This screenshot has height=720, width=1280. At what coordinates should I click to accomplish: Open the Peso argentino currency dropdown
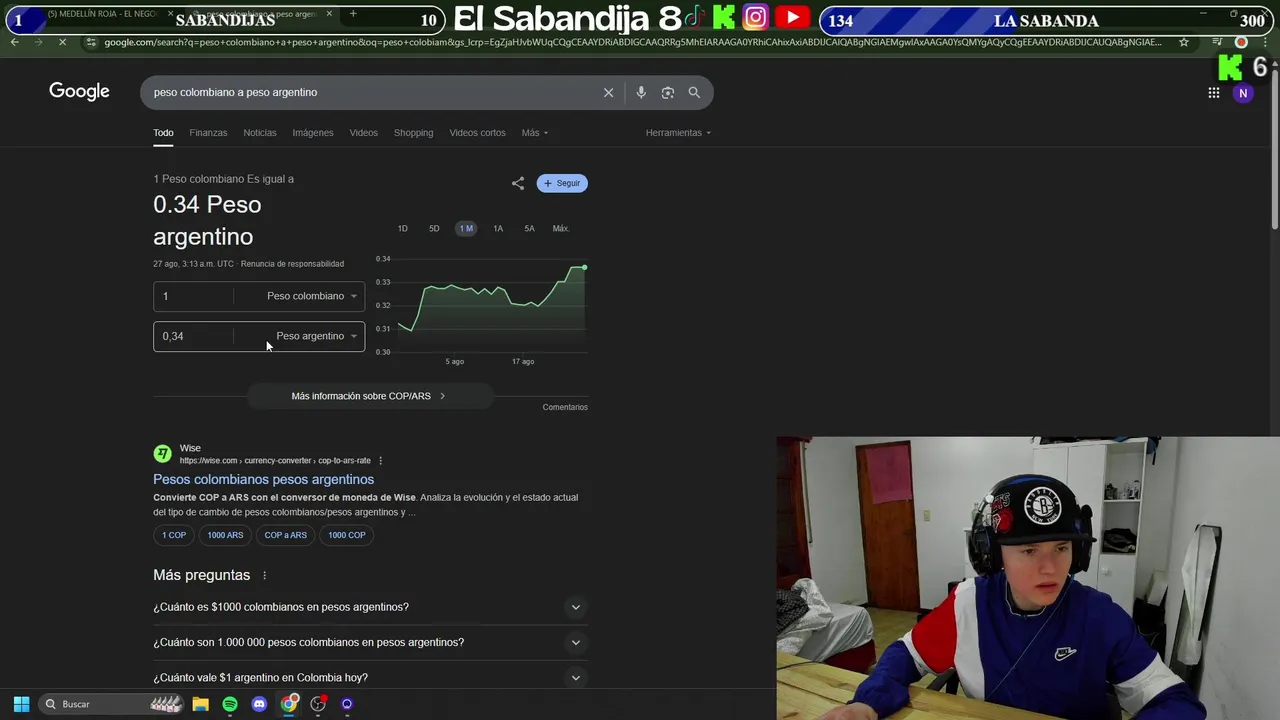[x=316, y=336]
